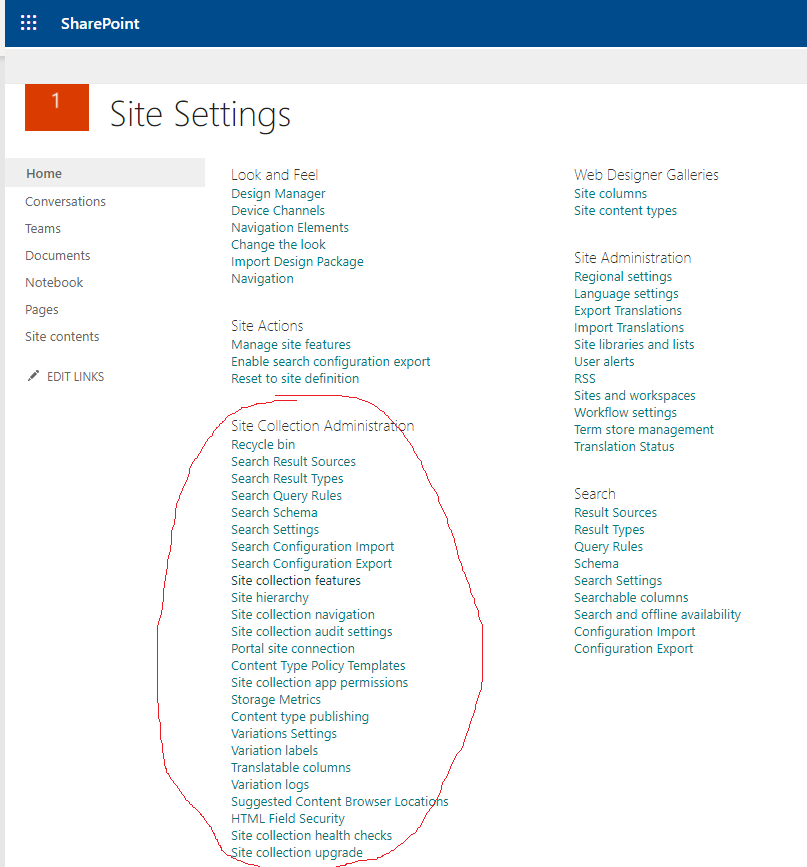807x867 pixels.
Task: Open Site libraries and lists
Action: click(634, 344)
